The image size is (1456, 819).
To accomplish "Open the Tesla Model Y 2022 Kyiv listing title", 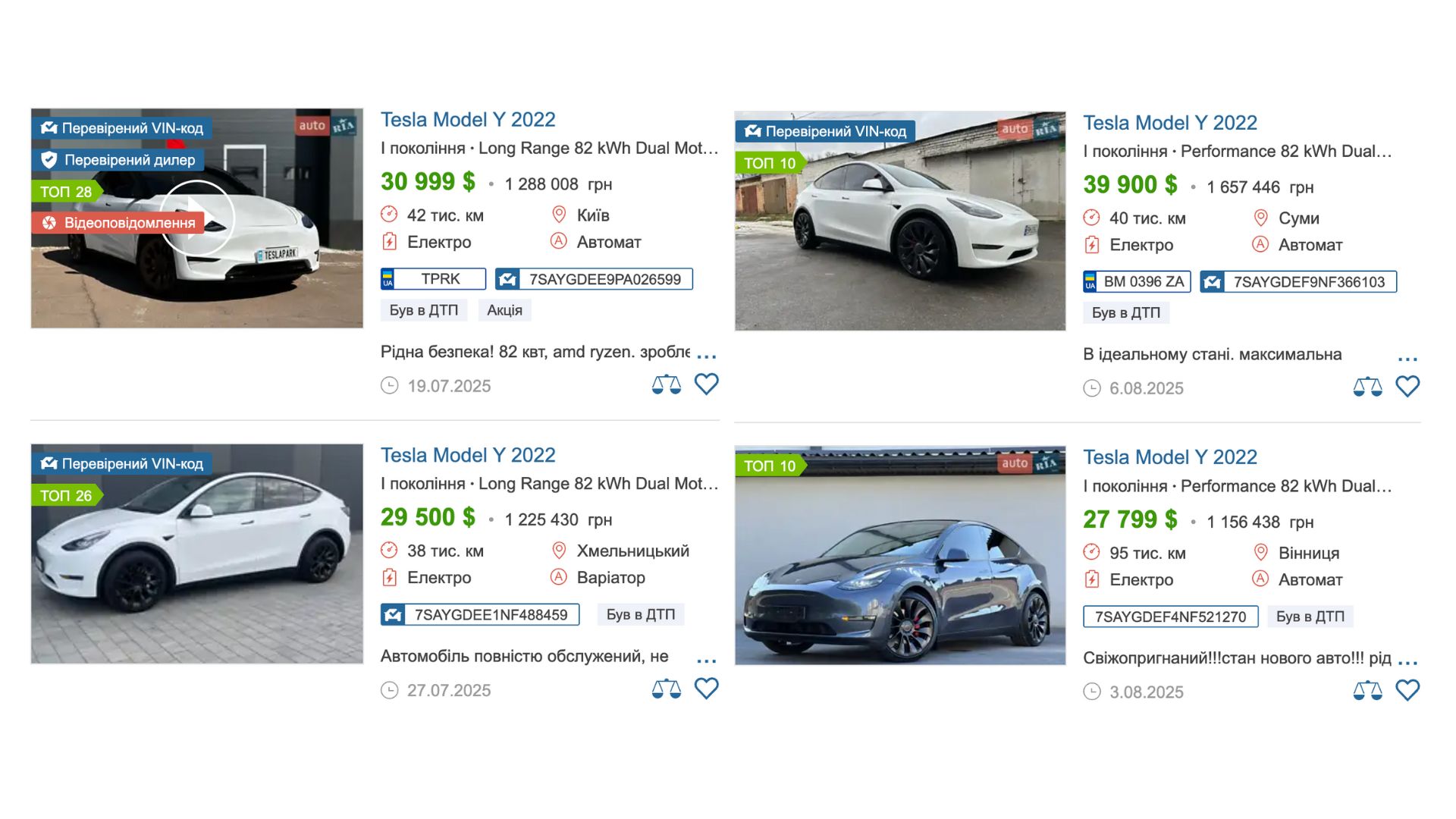I will [x=468, y=120].
